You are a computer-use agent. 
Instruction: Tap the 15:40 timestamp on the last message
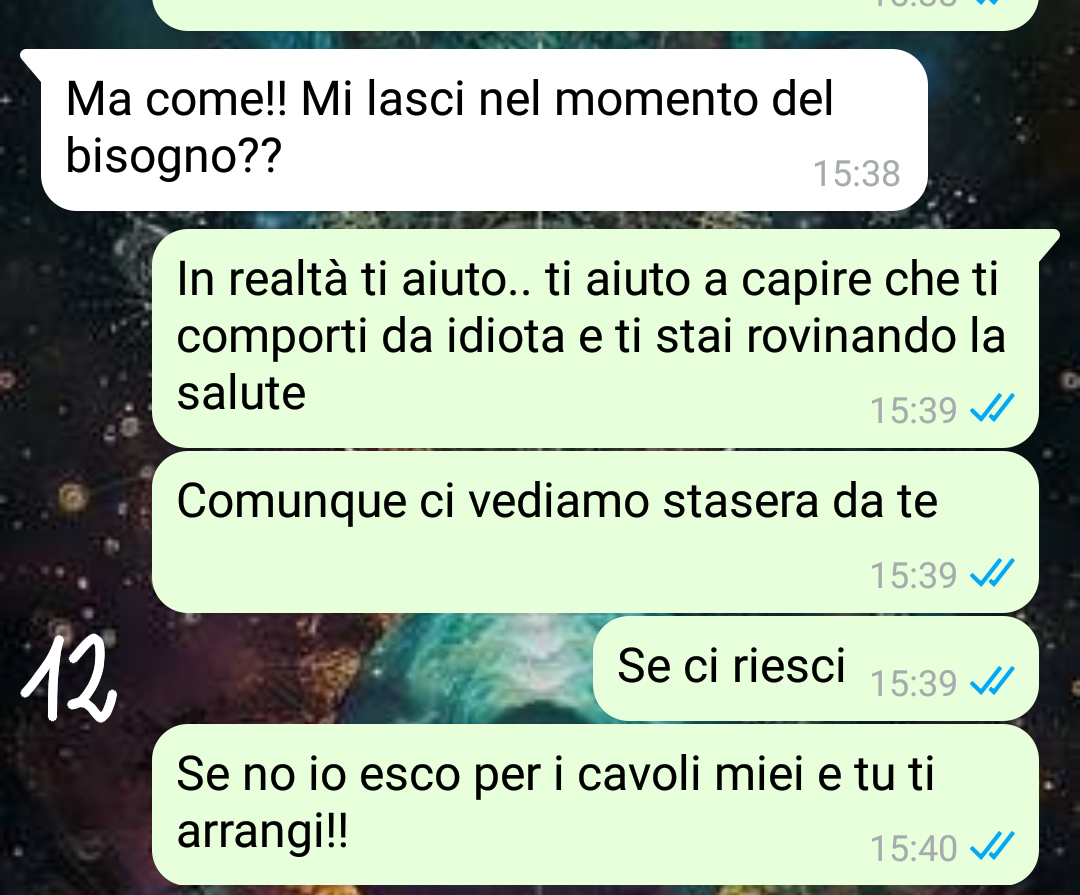[913, 848]
